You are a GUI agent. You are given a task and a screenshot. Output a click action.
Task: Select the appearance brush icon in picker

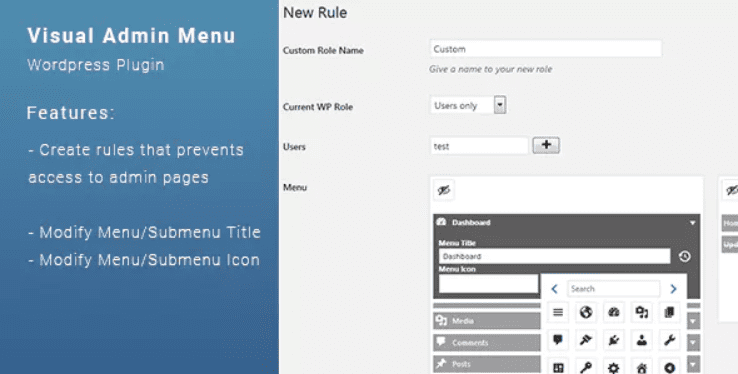586,340
